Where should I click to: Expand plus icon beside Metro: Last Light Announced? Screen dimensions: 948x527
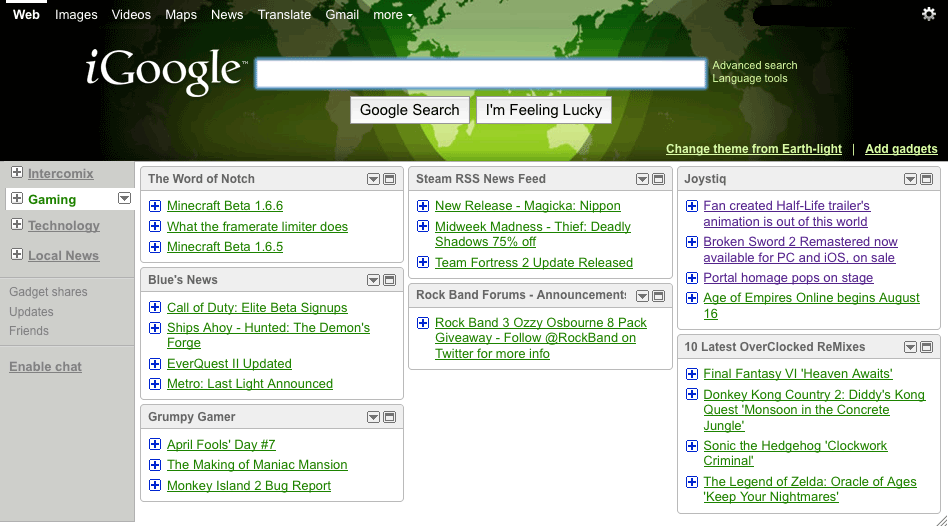pos(155,384)
